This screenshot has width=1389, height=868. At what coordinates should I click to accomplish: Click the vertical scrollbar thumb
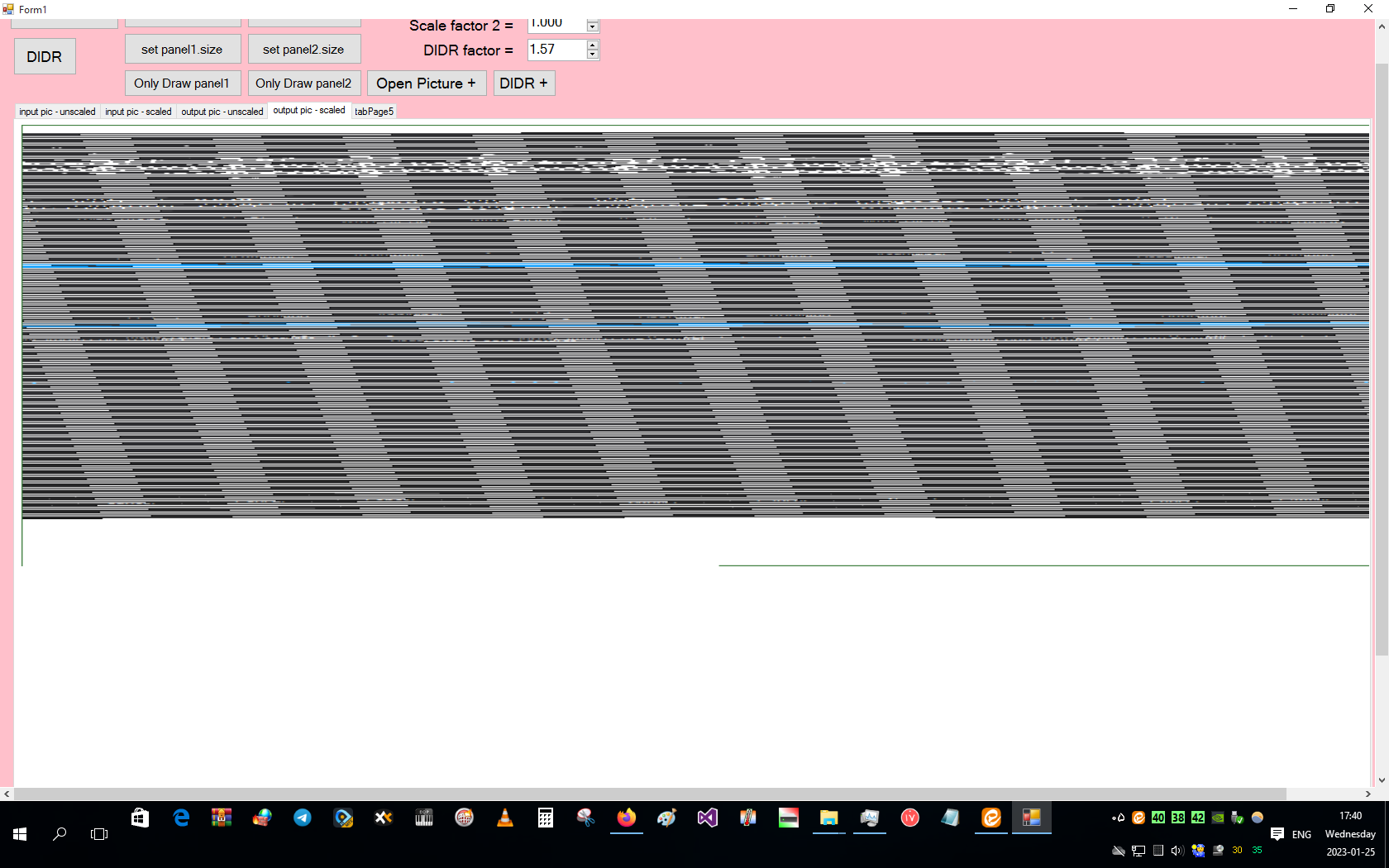click(1382, 360)
